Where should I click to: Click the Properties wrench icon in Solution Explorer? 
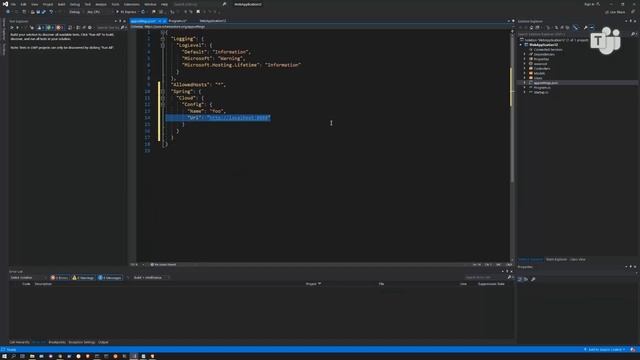(x=585, y=27)
